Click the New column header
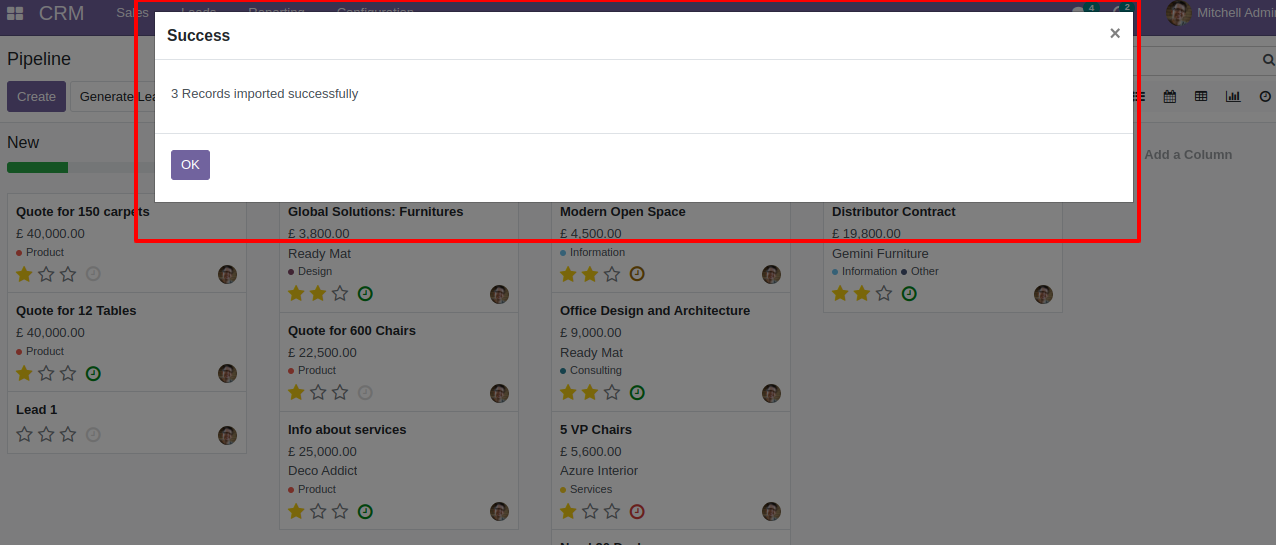1276x545 pixels. click(23, 143)
